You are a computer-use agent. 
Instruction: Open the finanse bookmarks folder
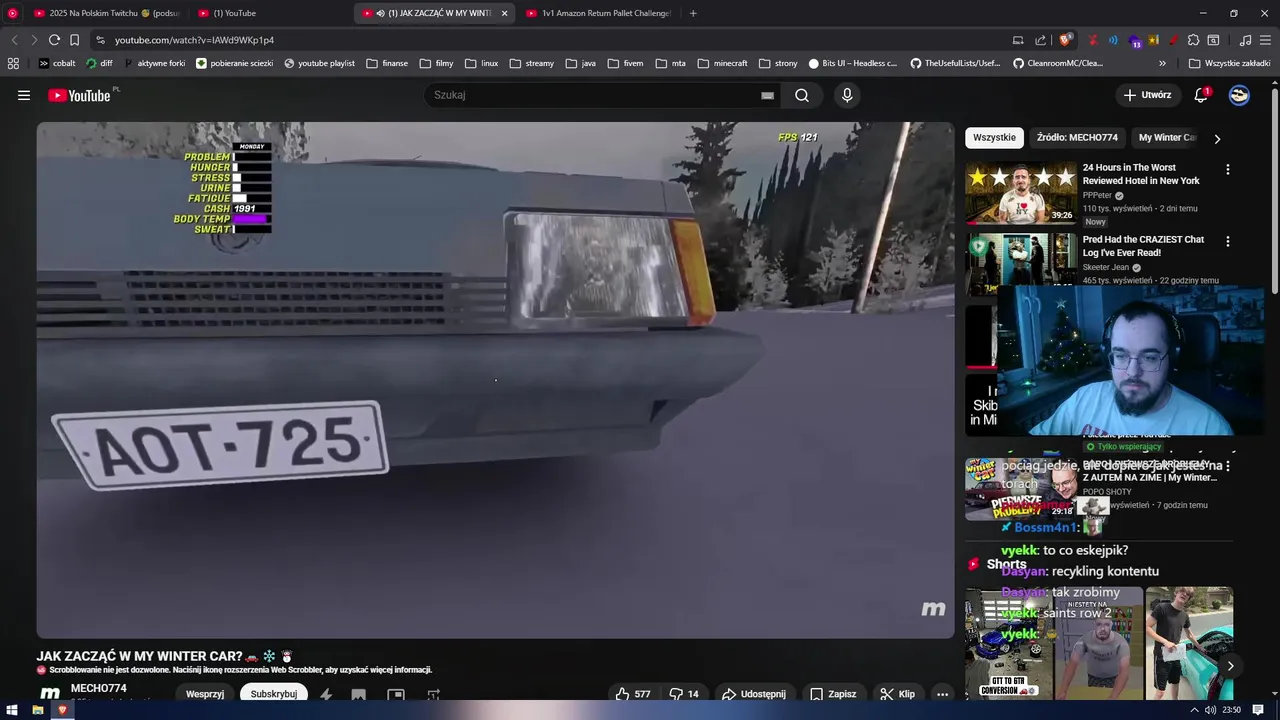(387, 63)
